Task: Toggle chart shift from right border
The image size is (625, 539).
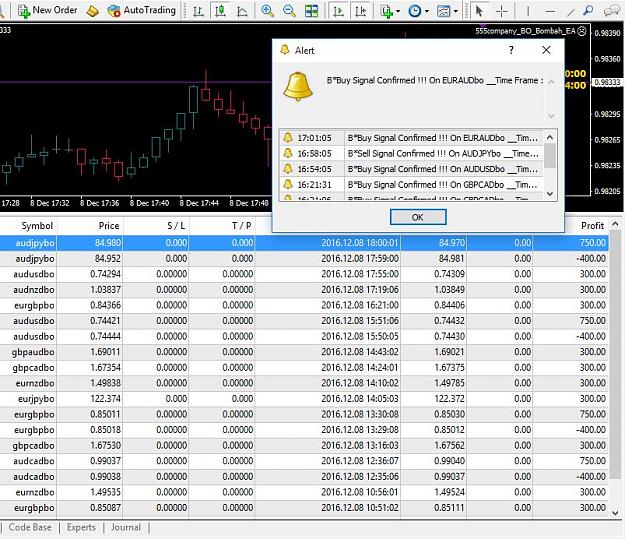Action: pos(360,11)
